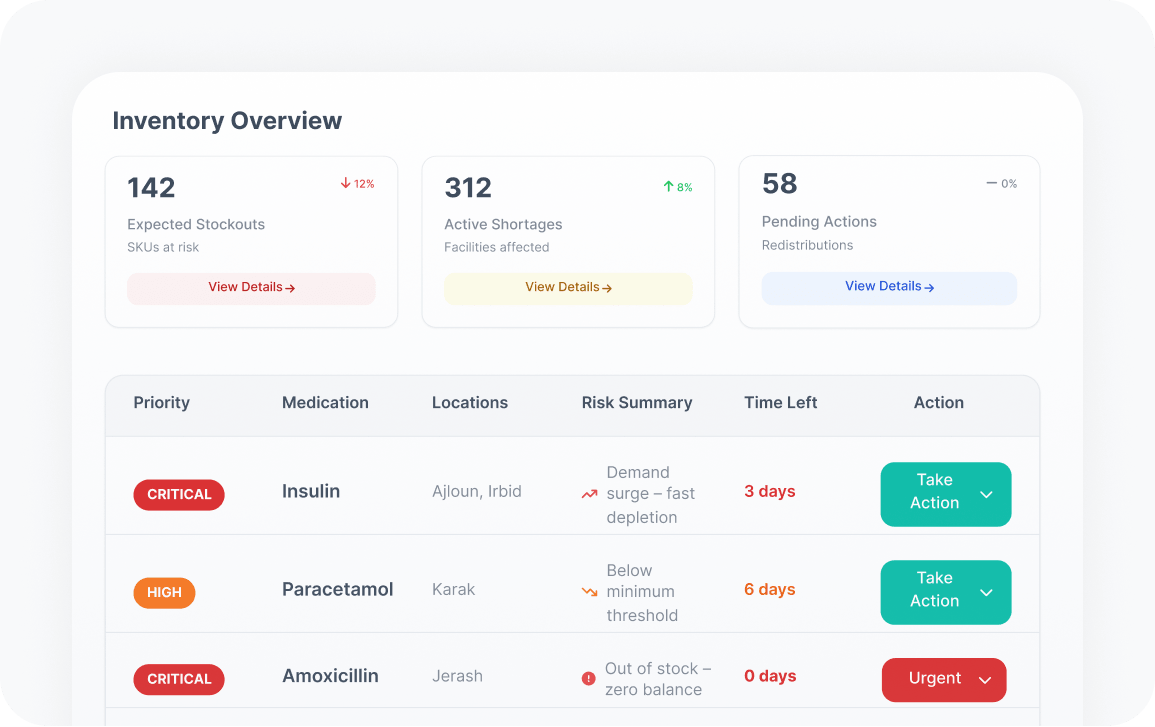
Task: Click the CRITICAL badge on the Insulin row
Action: pyautogui.click(x=179, y=494)
